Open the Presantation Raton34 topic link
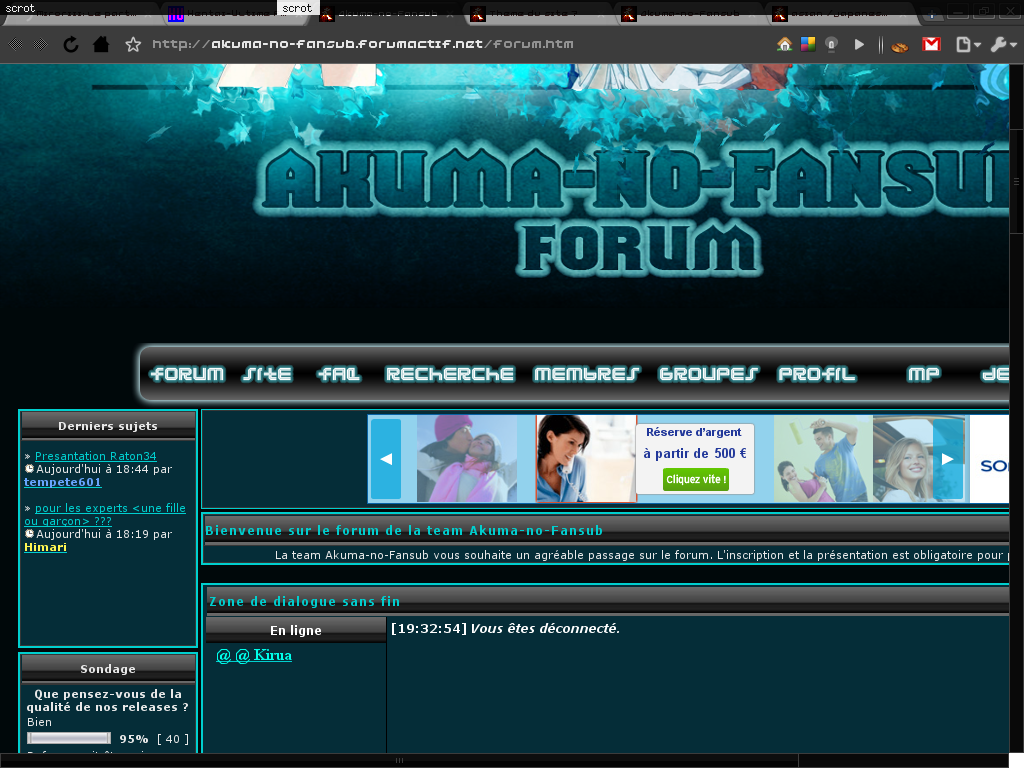Screen dimensions: 1024x768 click(x=96, y=456)
